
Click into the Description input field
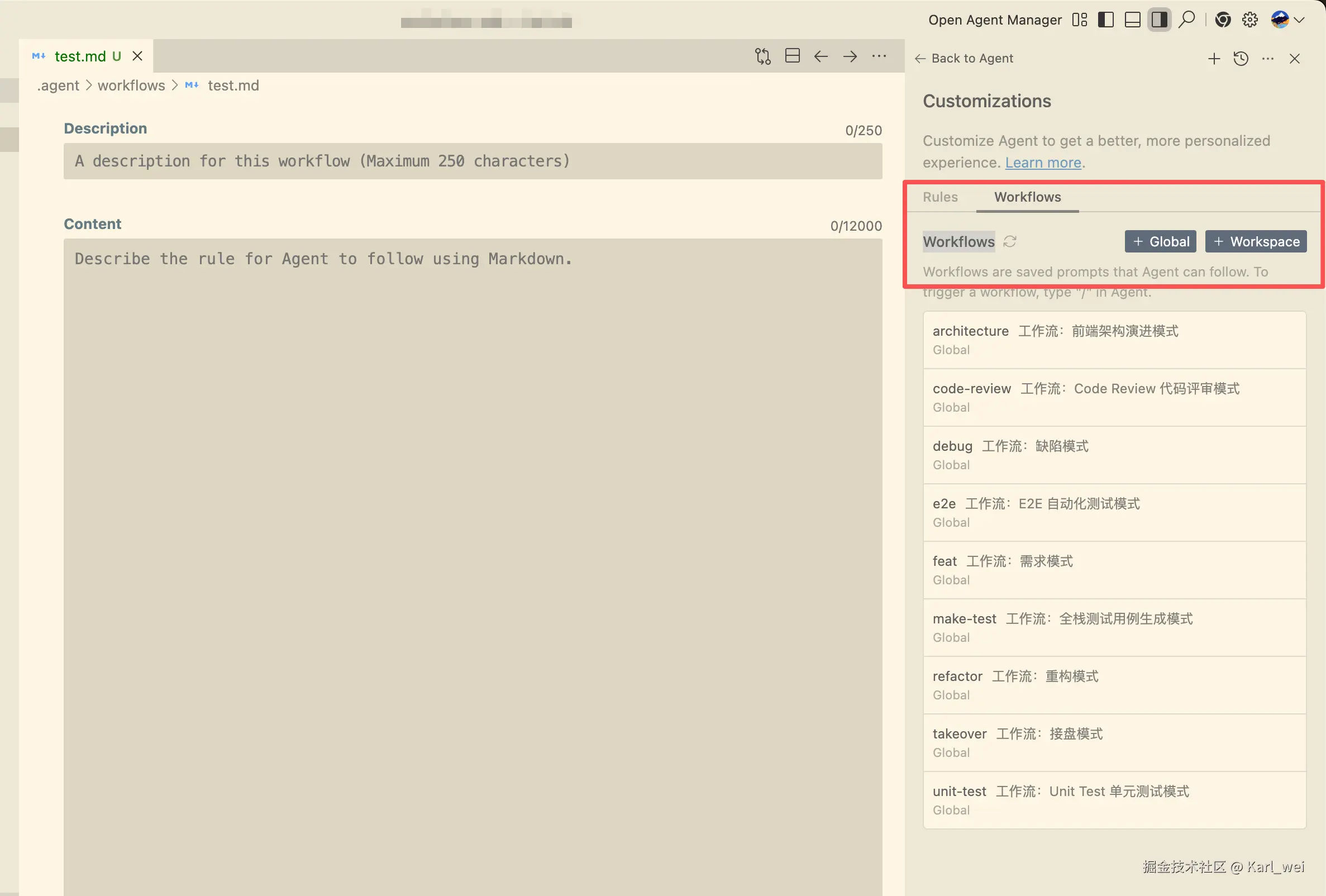pyautogui.click(x=473, y=161)
